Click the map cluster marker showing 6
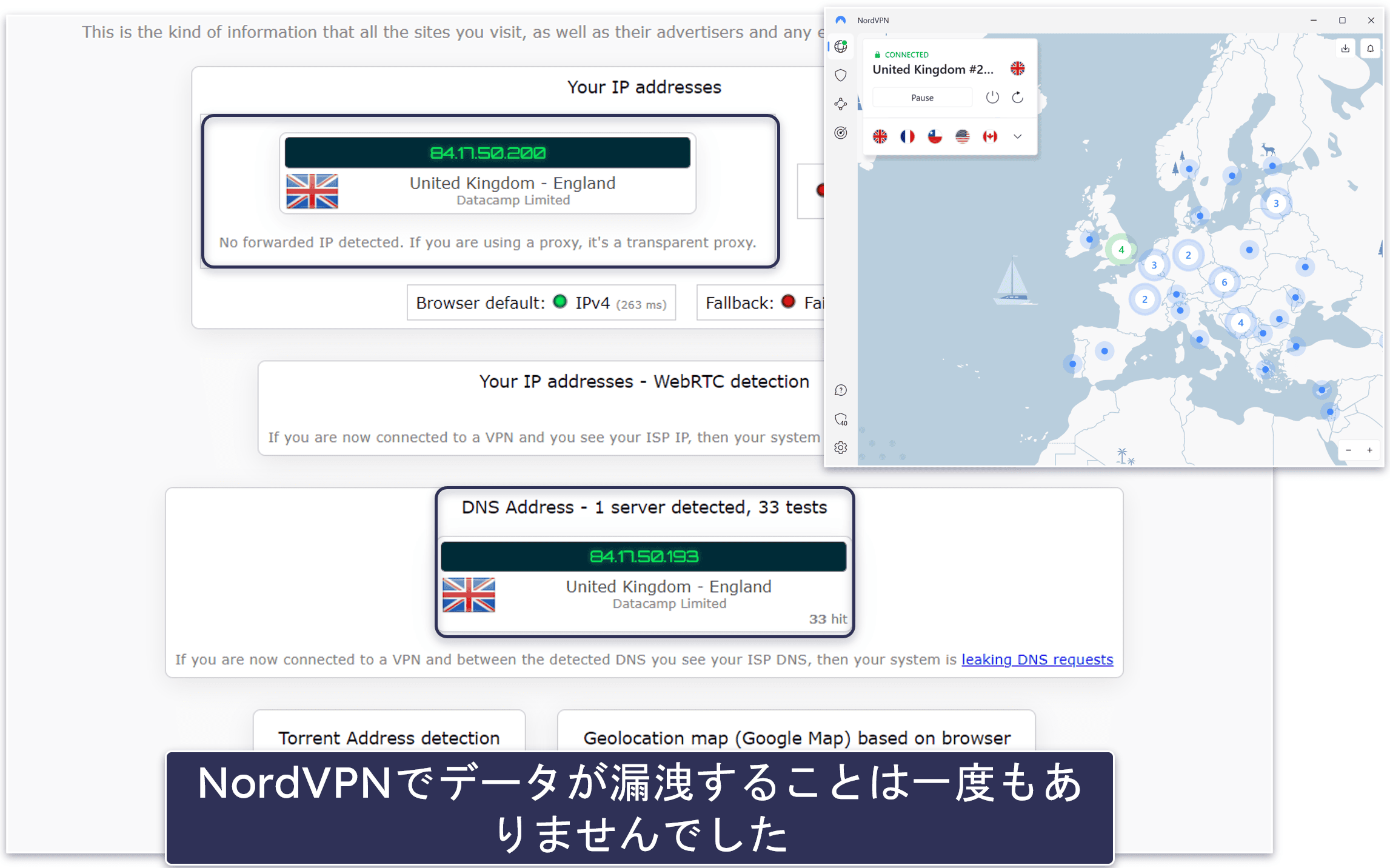Image resolution: width=1390 pixels, height=868 pixels. [x=1225, y=282]
